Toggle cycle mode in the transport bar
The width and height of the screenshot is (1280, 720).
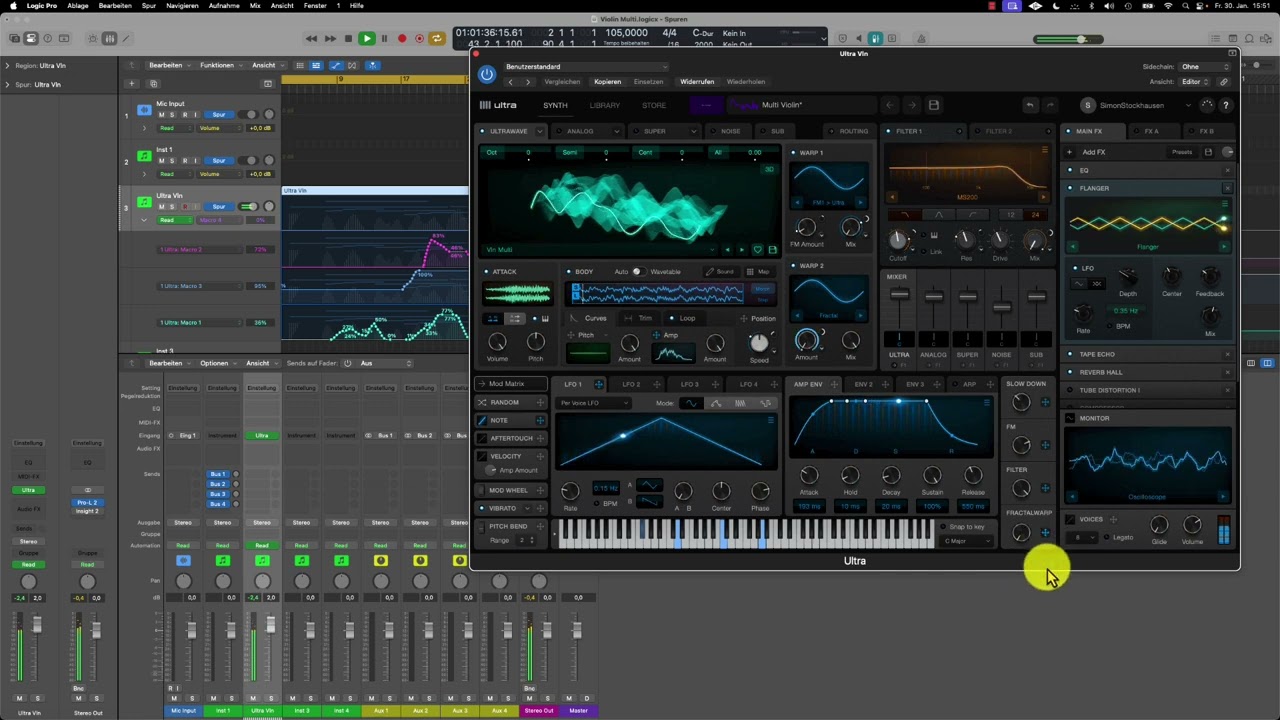pyautogui.click(x=436, y=39)
